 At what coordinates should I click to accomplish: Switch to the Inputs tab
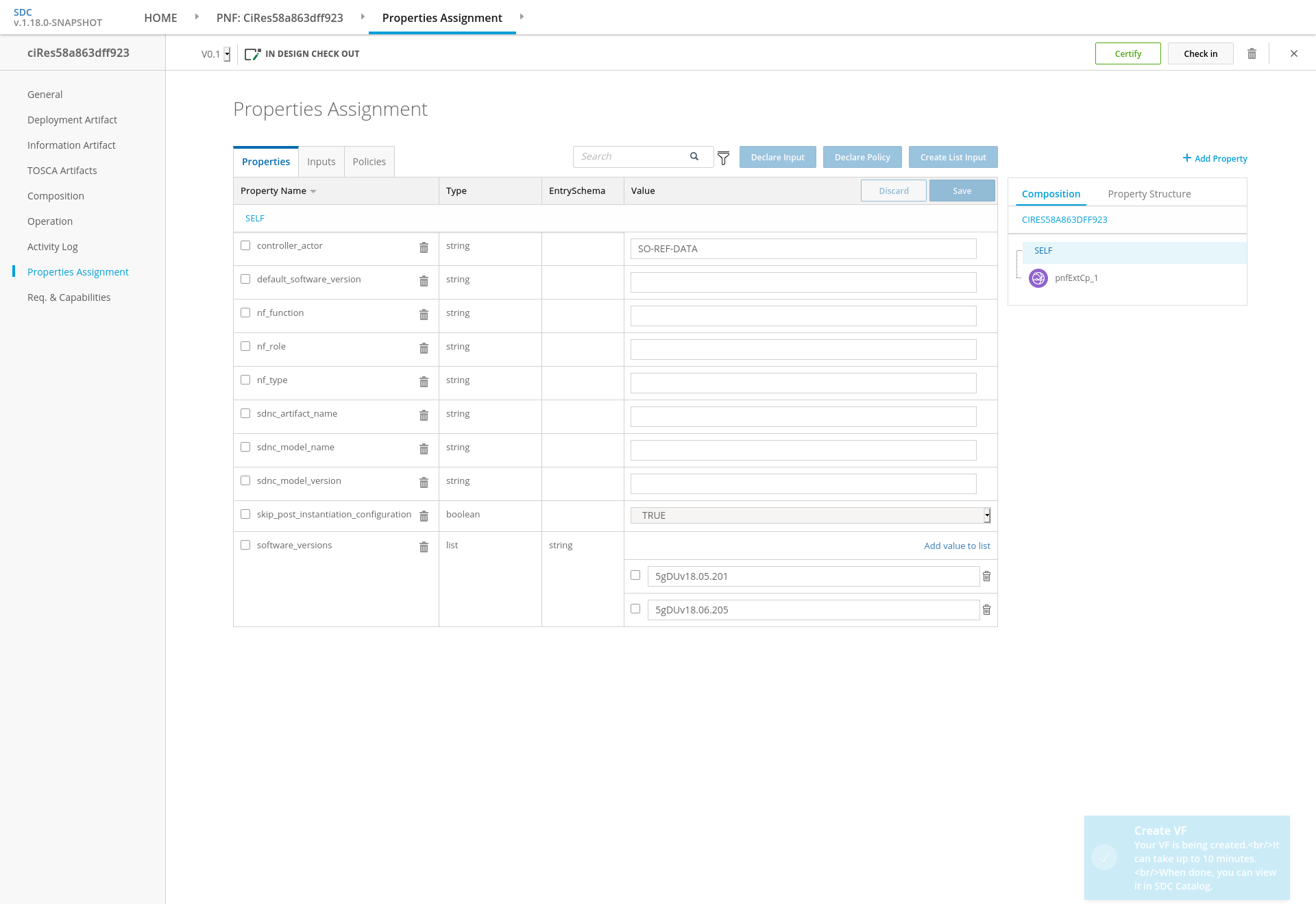tap(321, 162)
